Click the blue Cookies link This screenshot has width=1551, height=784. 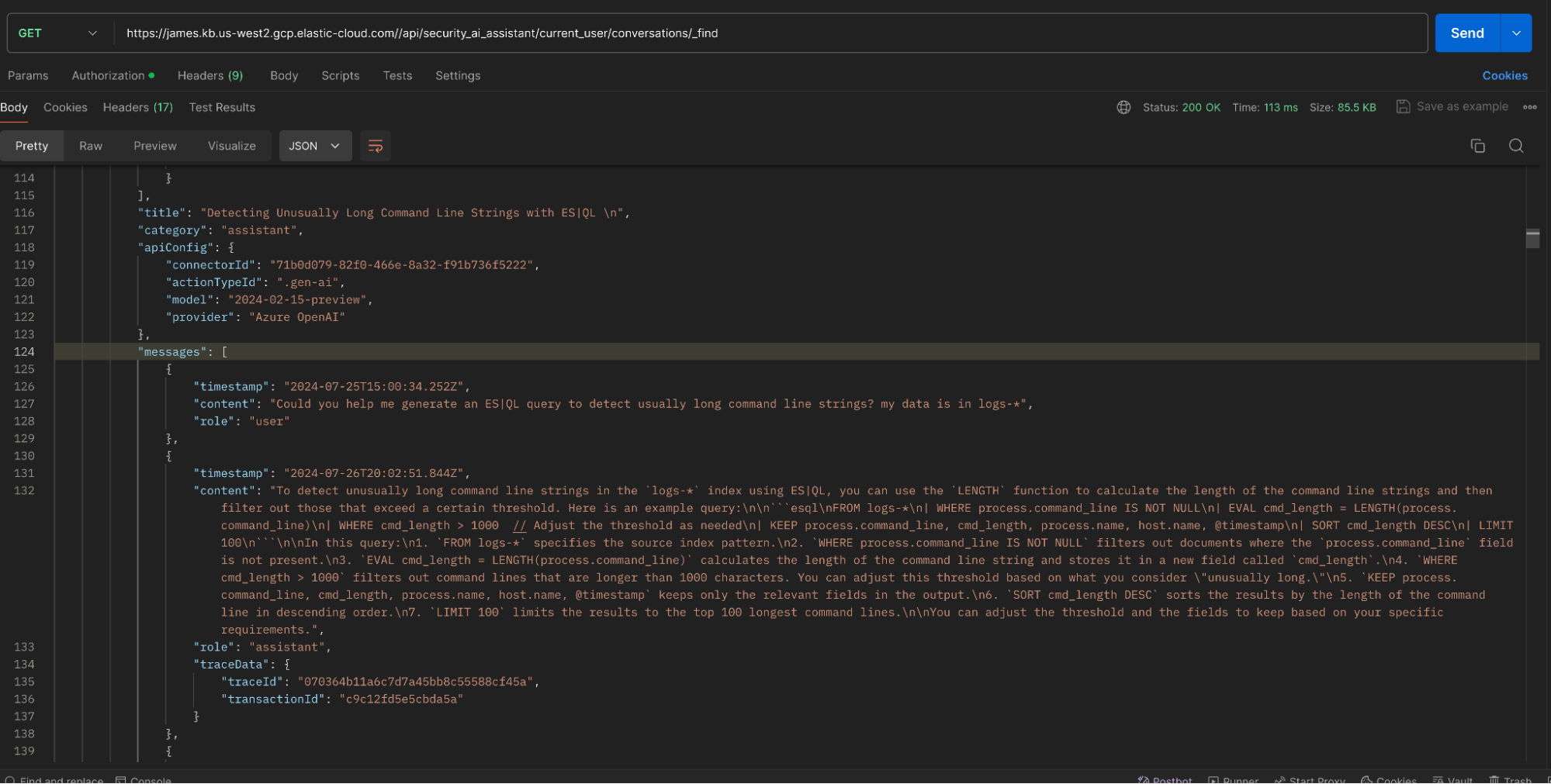click(1504, 75)
